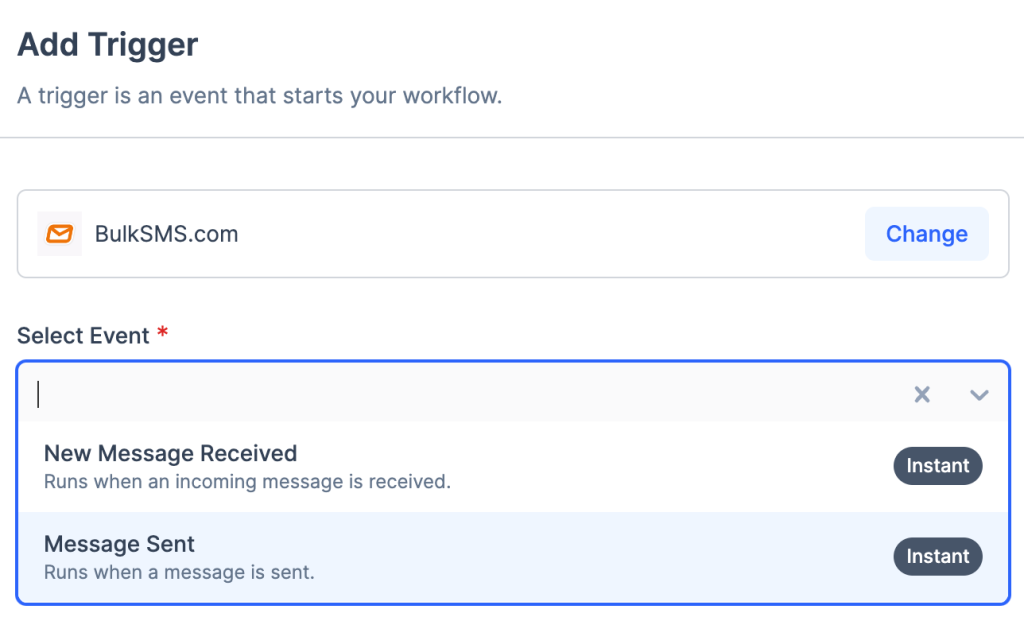
Task: Click the BulkSMS.com app name text
Action: click(166, 235)
